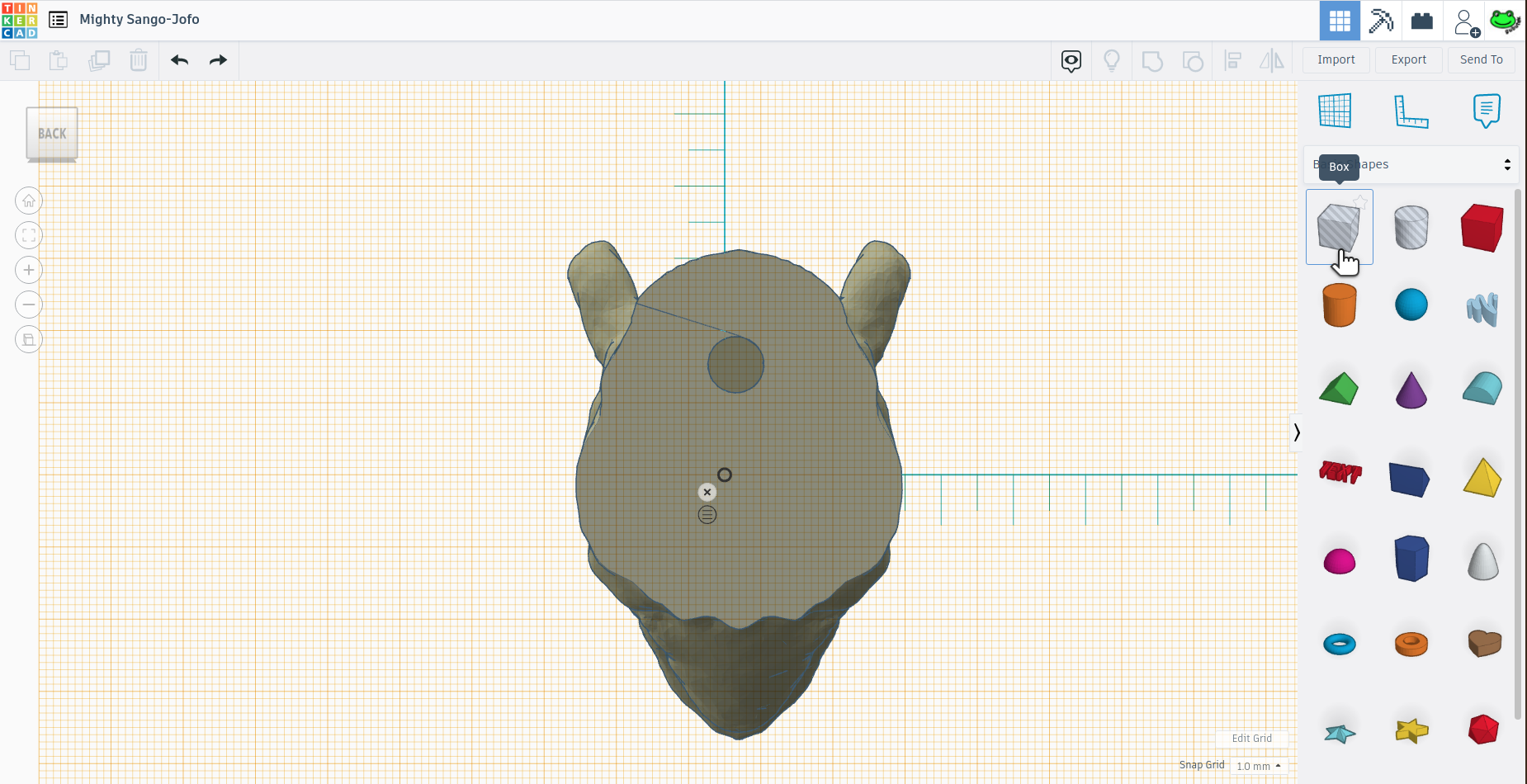
Task: Switch to 3D design grid view
Action: pyautogui.click(x=1340, y=21)
